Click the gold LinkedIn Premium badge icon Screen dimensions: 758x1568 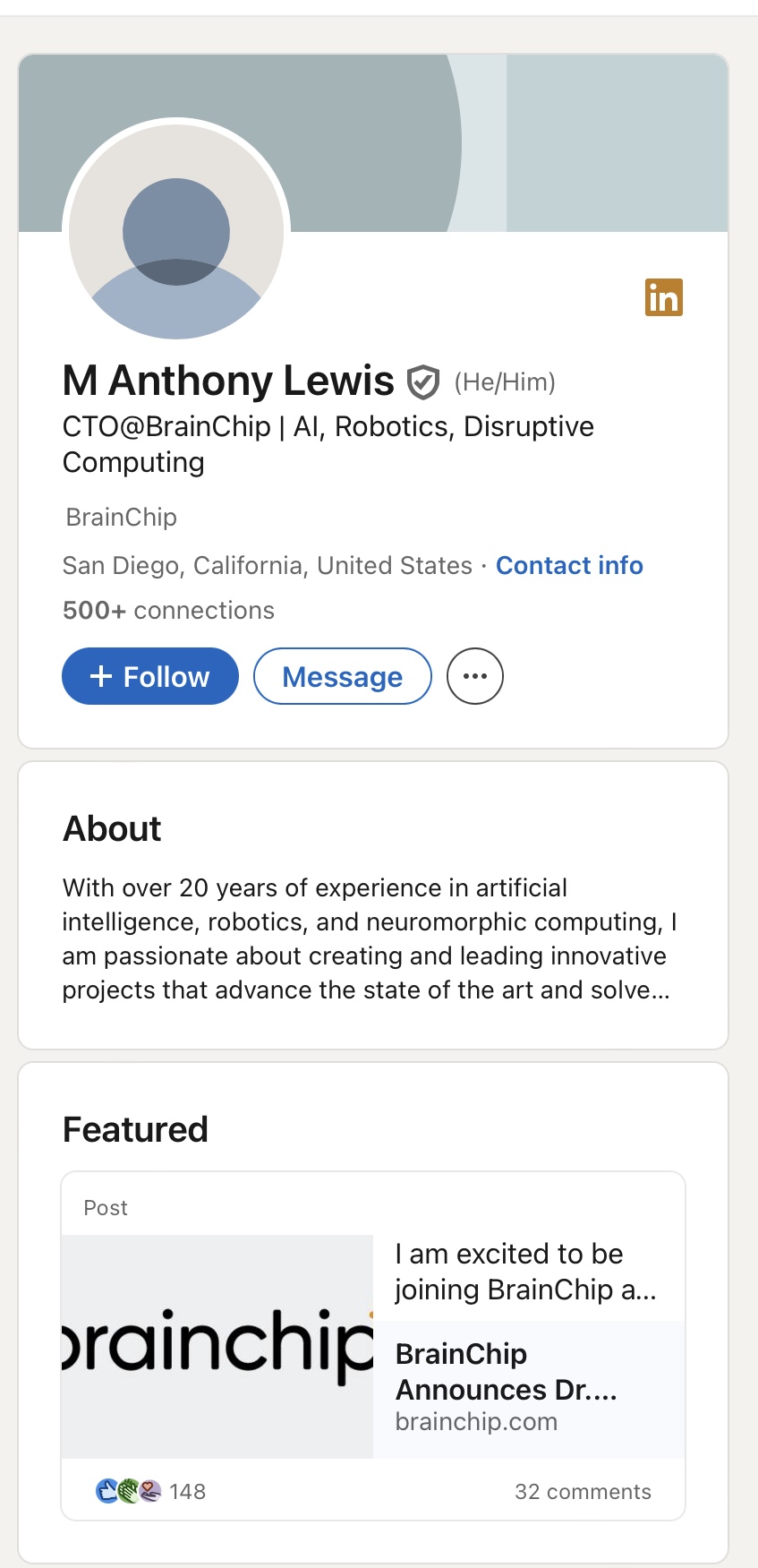click(663, 297)
